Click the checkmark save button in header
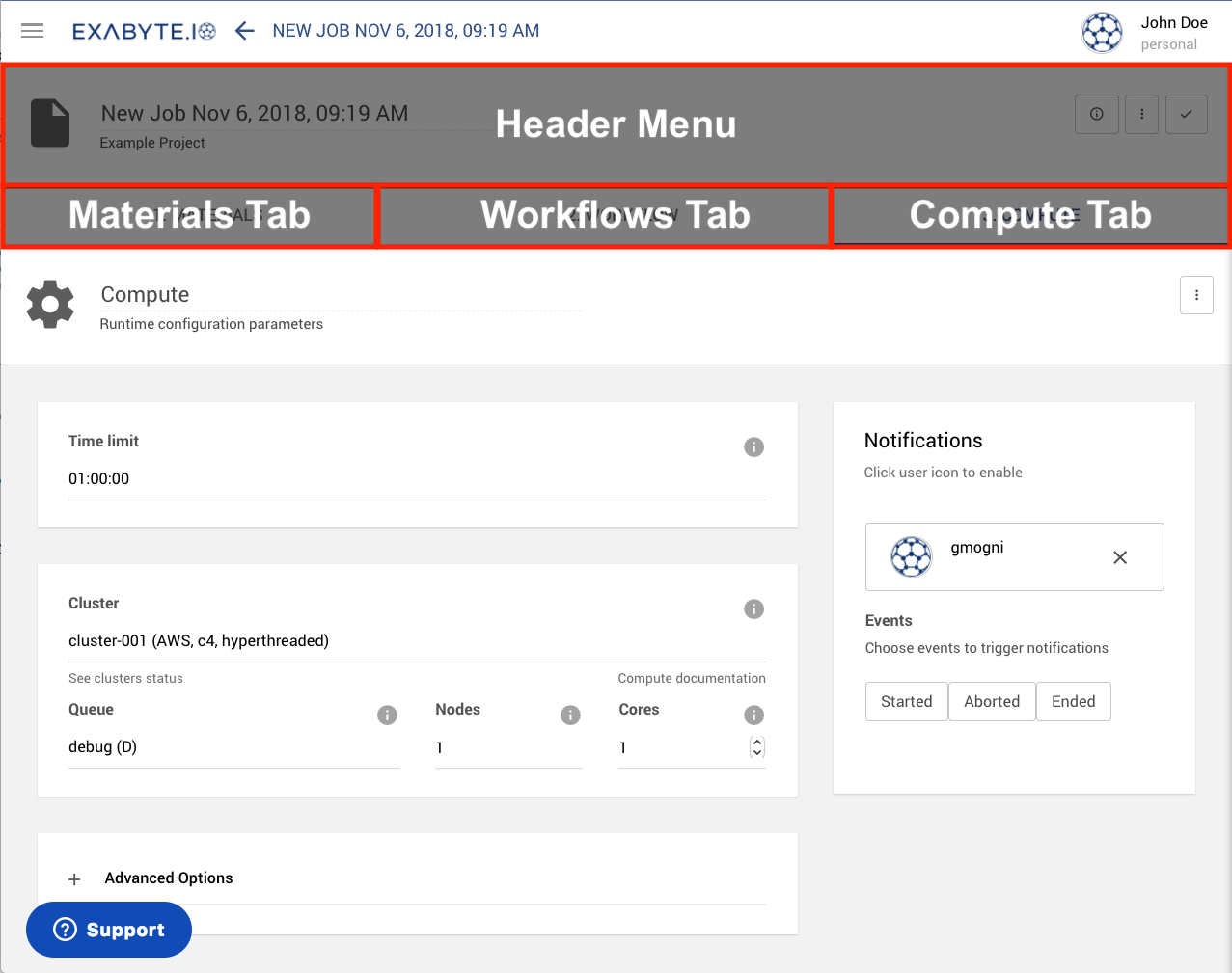The image size is (1232, 973). point(1186,114)
